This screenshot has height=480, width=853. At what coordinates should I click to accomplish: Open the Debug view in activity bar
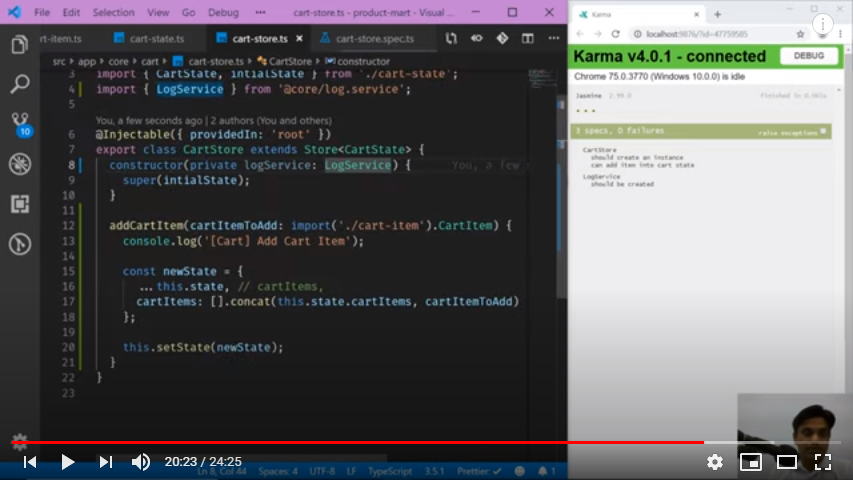click(x=19, y=164)
